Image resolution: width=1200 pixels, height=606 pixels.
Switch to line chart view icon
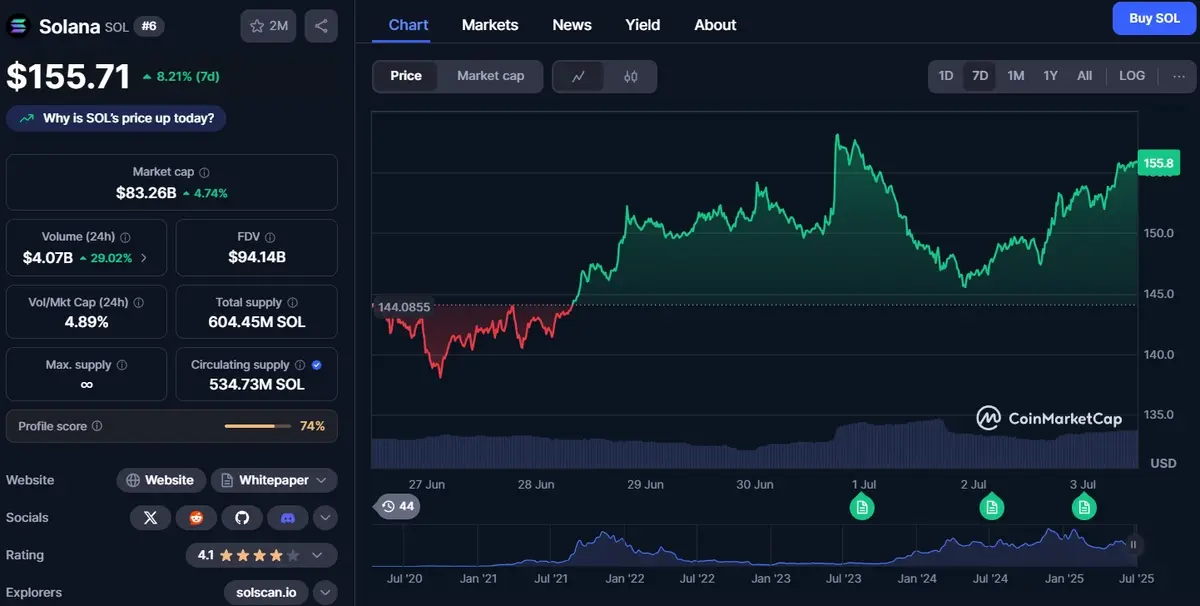coord(579,76)
